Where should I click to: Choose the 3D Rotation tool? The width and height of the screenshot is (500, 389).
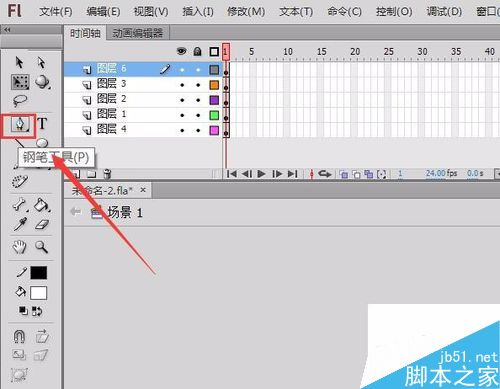click(x=42, y=82)
